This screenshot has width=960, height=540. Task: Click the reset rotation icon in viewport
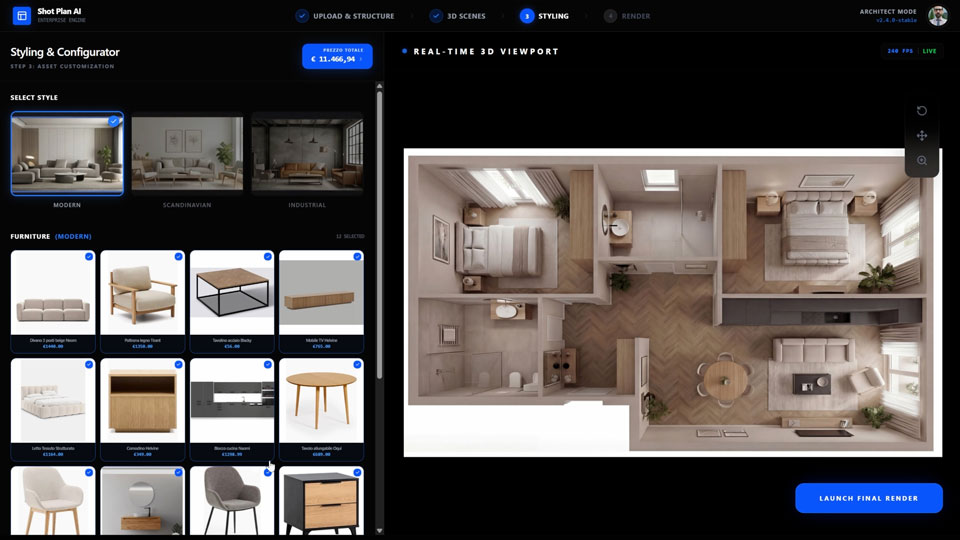coord(921,111)
